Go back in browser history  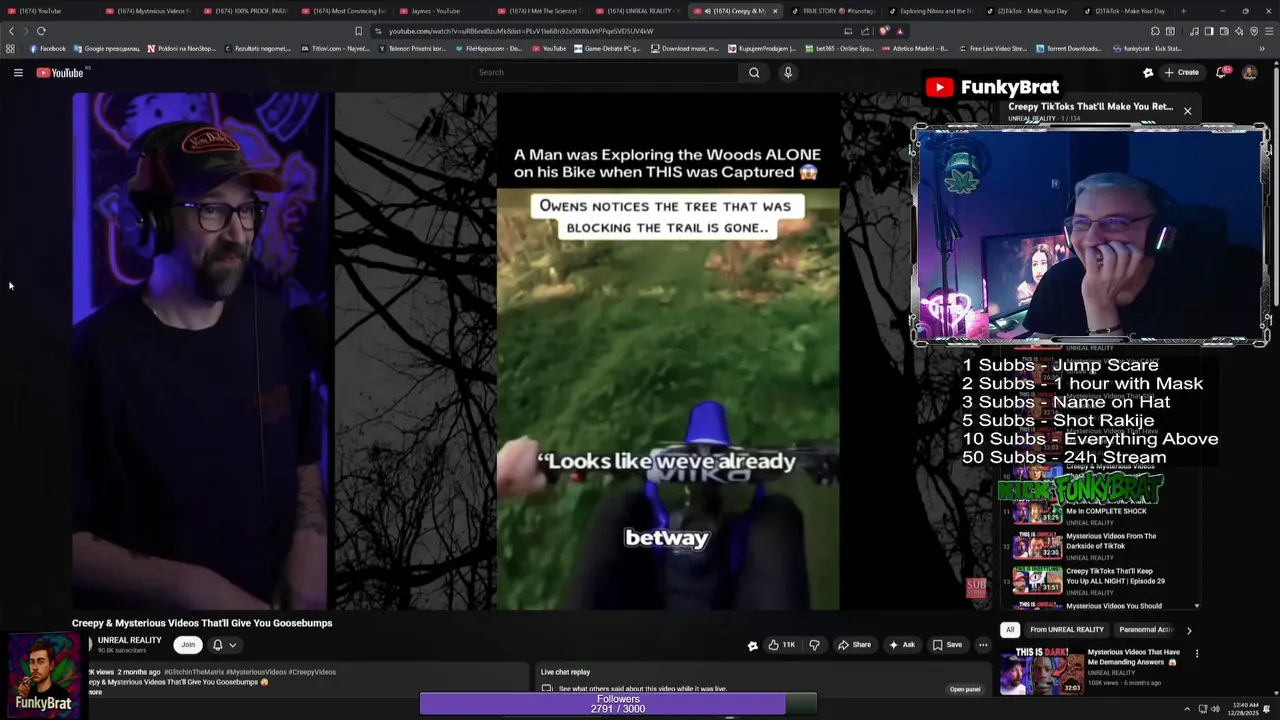pyautogui.click(x=12, y=31)
